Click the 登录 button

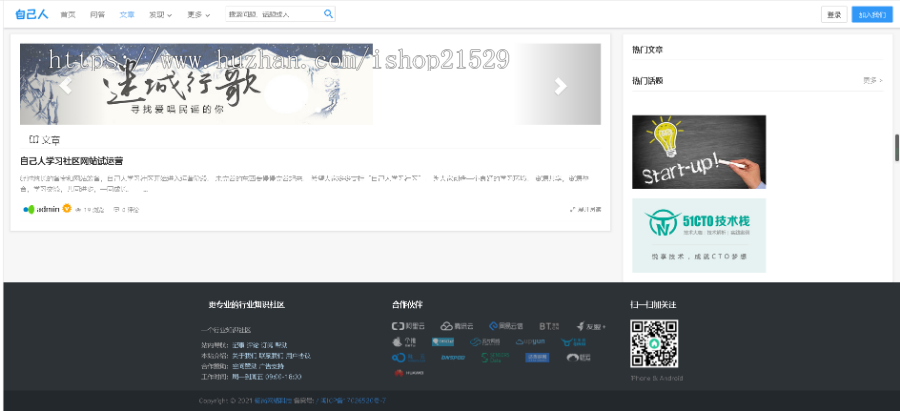tap(834, 15)
